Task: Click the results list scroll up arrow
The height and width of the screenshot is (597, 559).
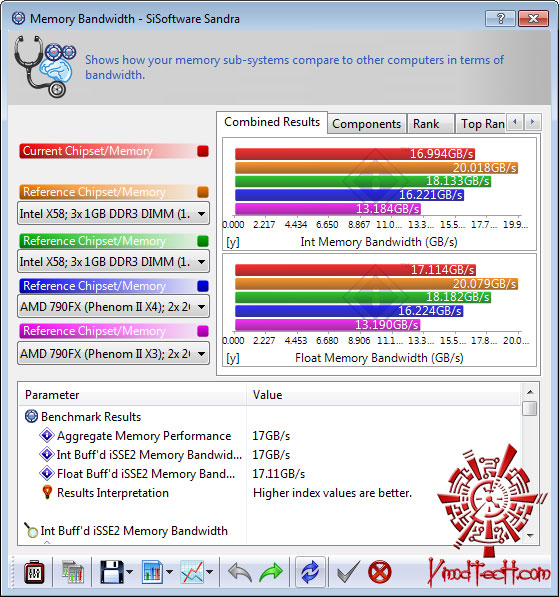Action: pos(530,392)
